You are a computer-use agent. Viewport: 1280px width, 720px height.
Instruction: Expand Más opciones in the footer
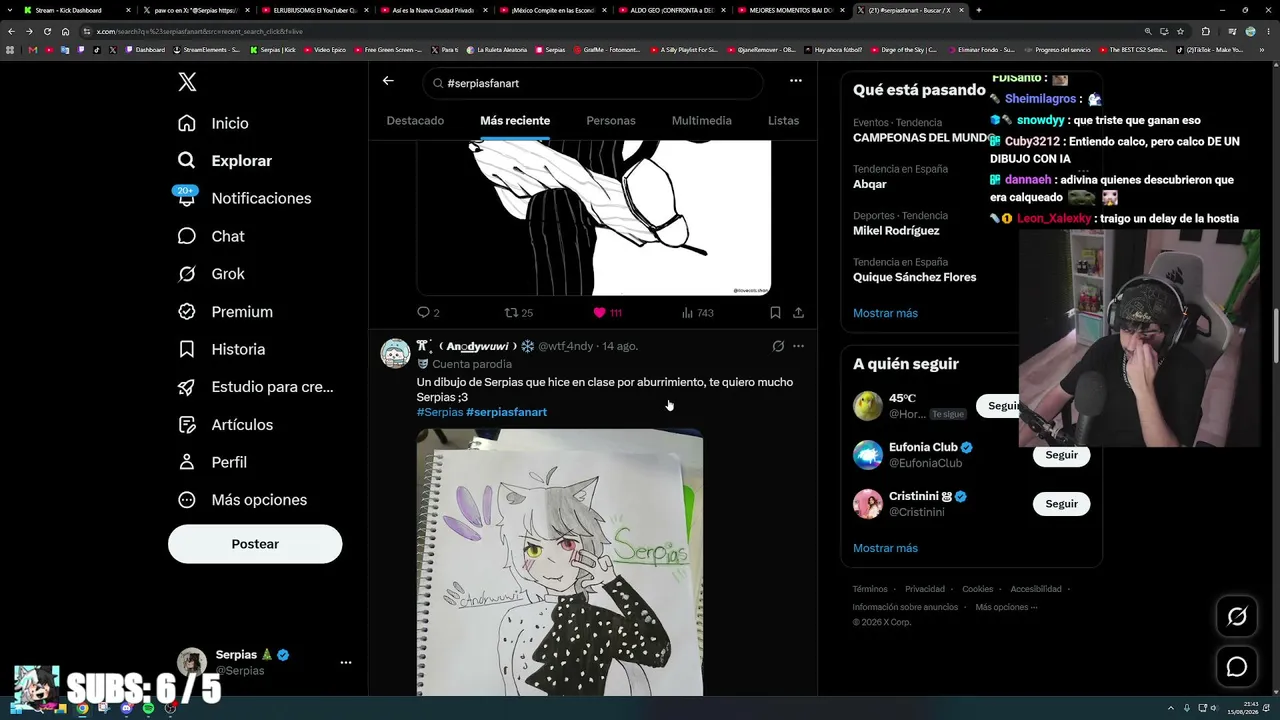1006,607
